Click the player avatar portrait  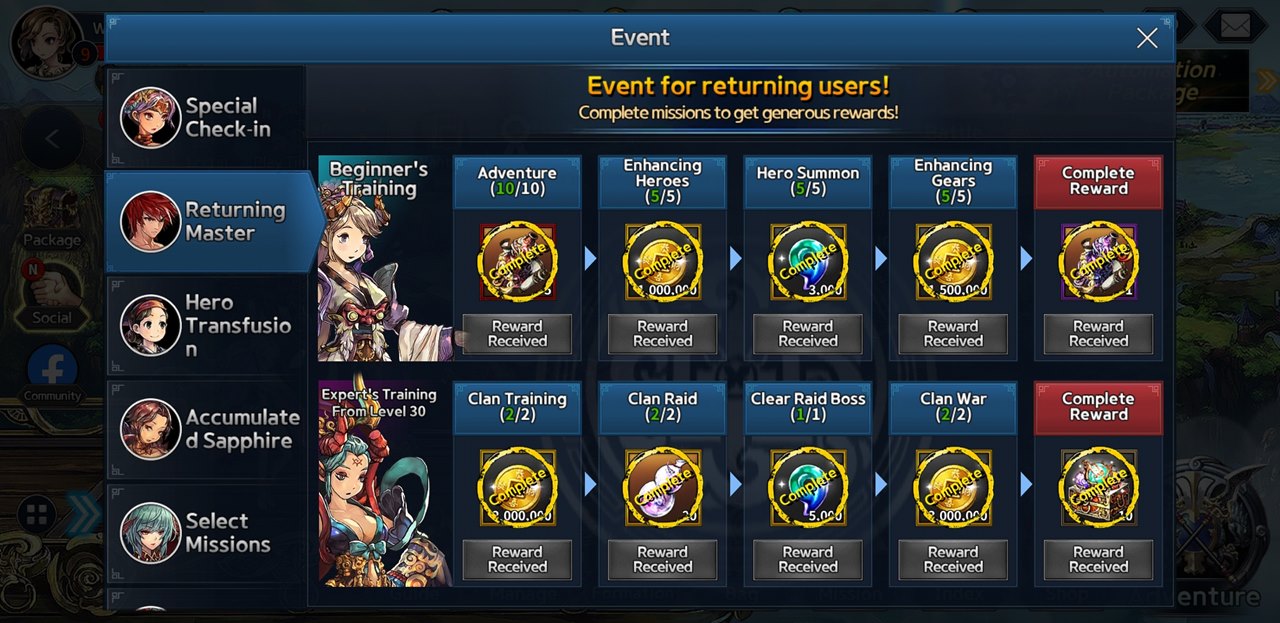[47, 42]
